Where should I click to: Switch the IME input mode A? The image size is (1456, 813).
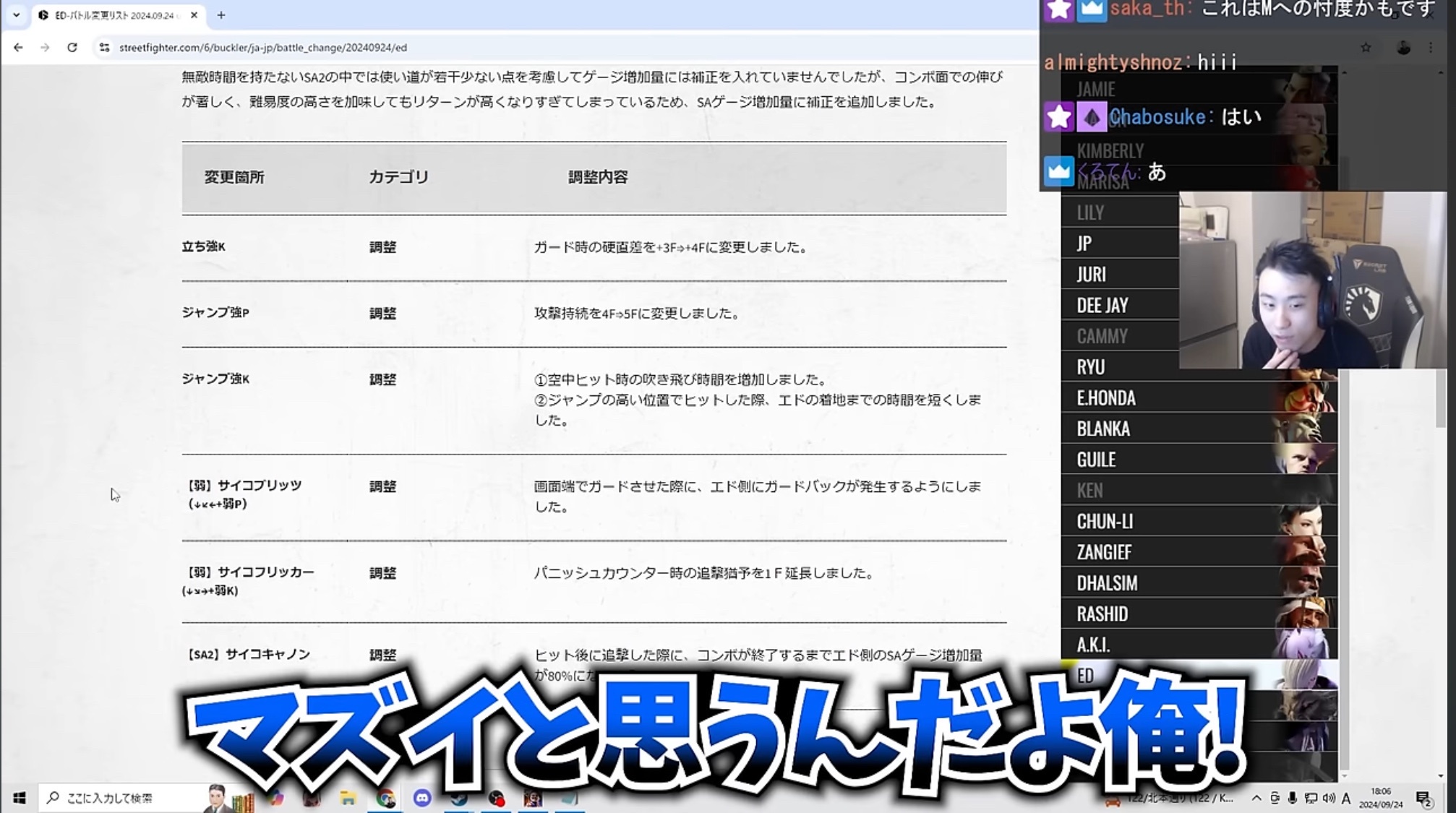point(1346,798)
